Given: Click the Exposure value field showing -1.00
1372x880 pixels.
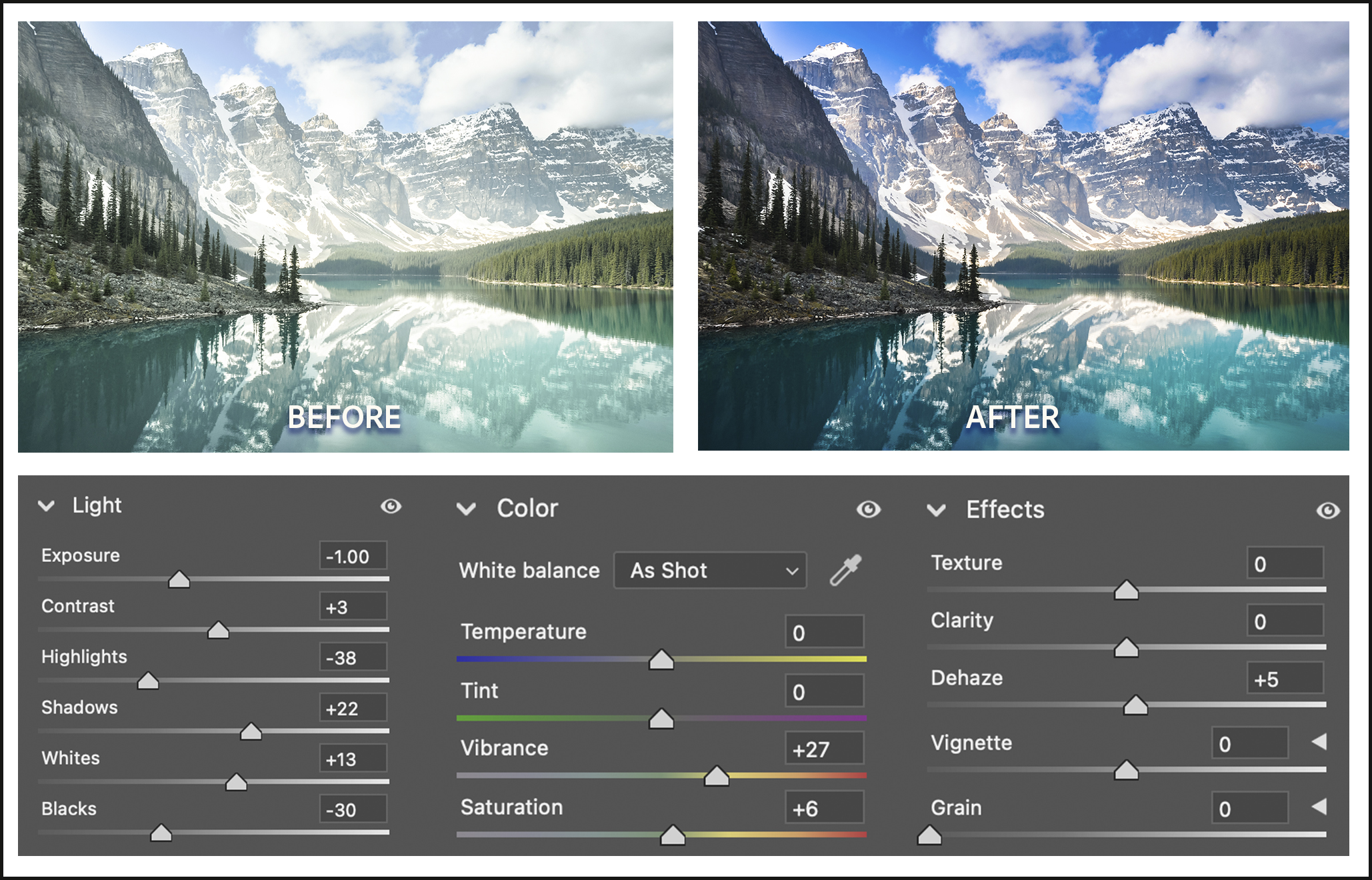Looking at the screenshot, I should tap(352, 555).
